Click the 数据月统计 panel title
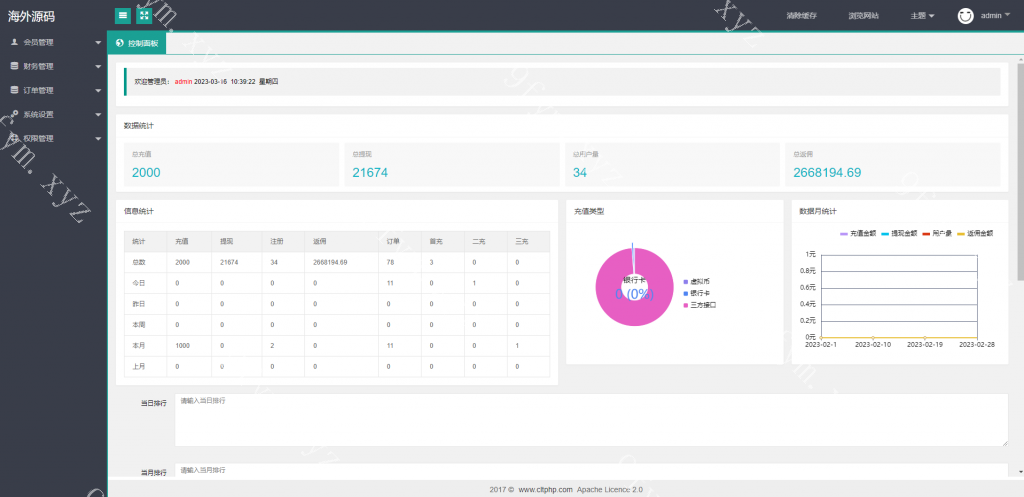 [818, 211]
